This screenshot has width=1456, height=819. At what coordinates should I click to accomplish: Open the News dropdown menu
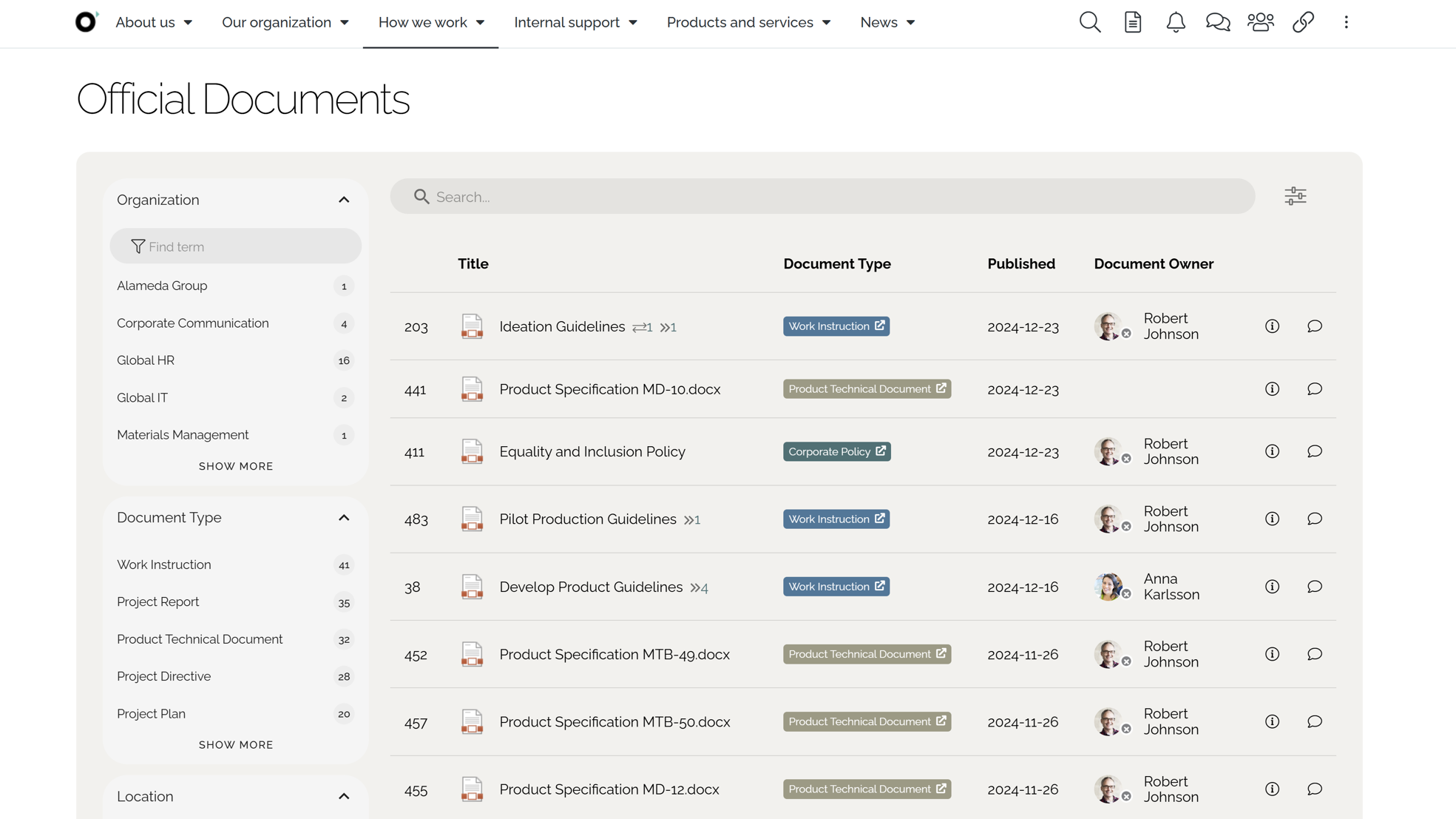coord(887,22)
